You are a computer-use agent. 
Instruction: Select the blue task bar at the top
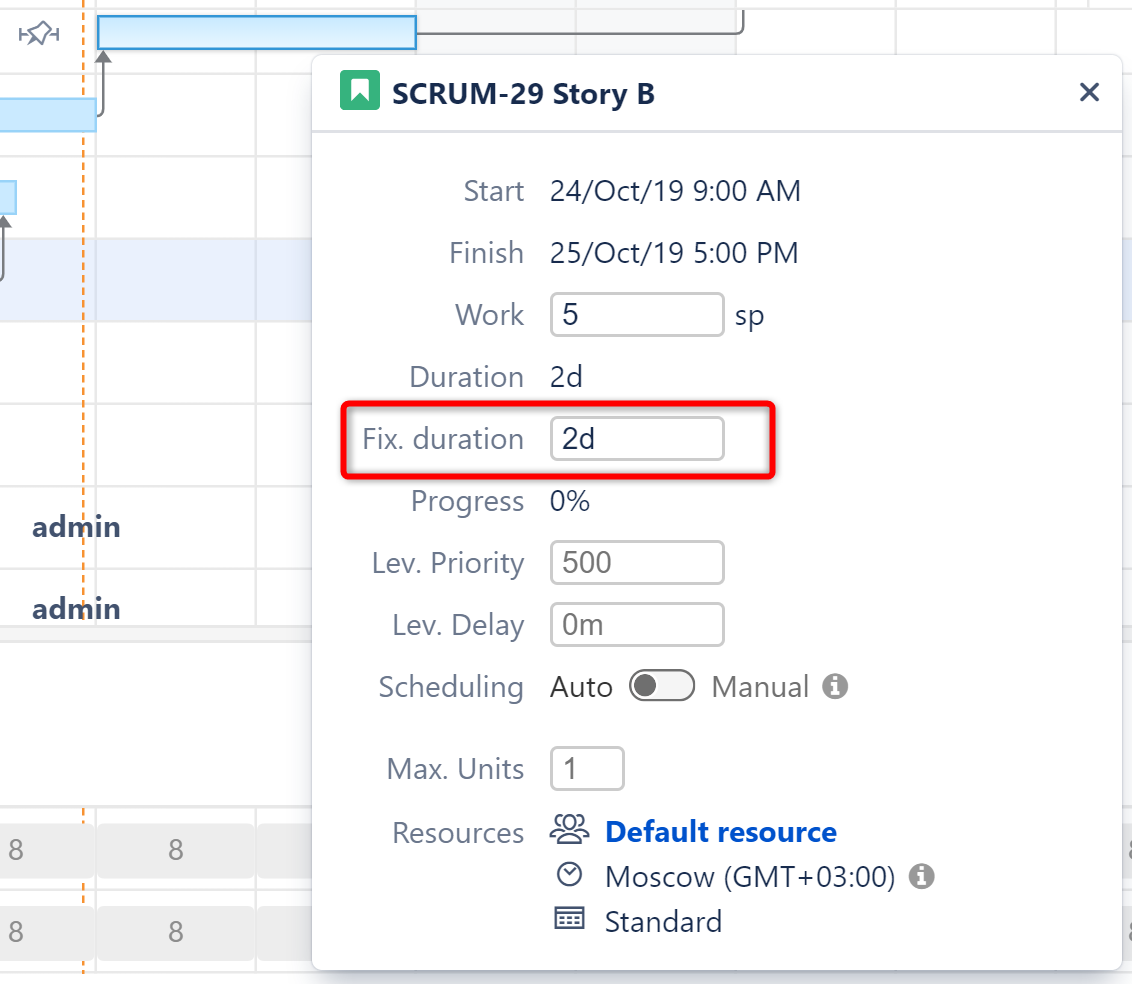[255, 32]
